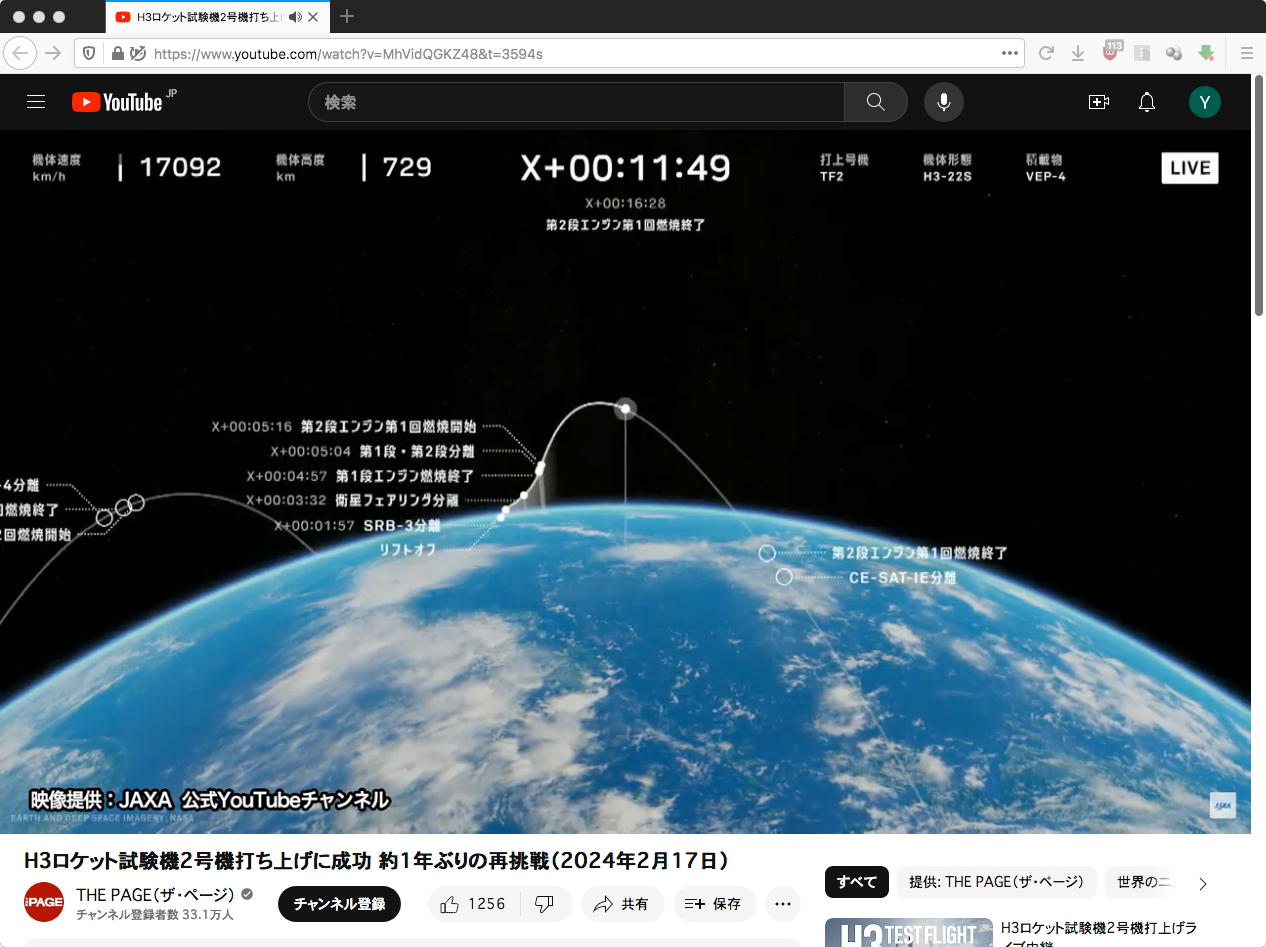Close the H3 rocket YouTube tab

[x=314, y=17]
